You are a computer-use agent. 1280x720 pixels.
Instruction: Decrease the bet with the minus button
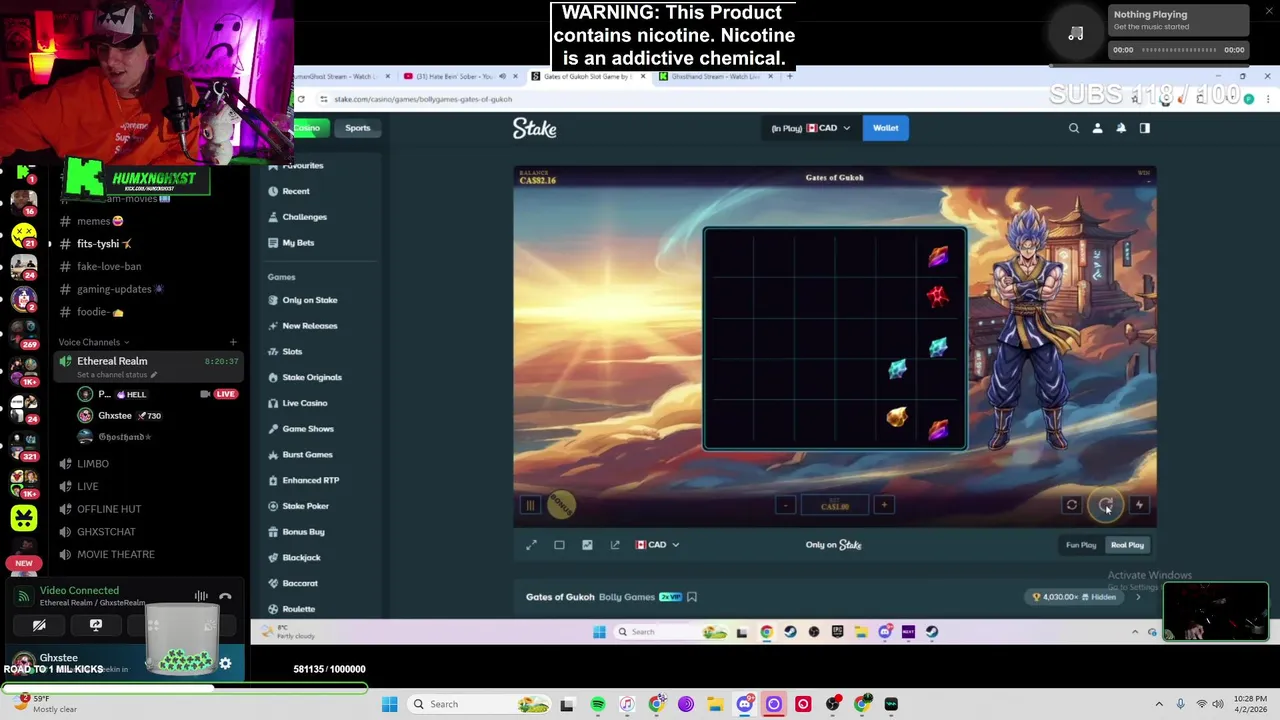point(786,506)
